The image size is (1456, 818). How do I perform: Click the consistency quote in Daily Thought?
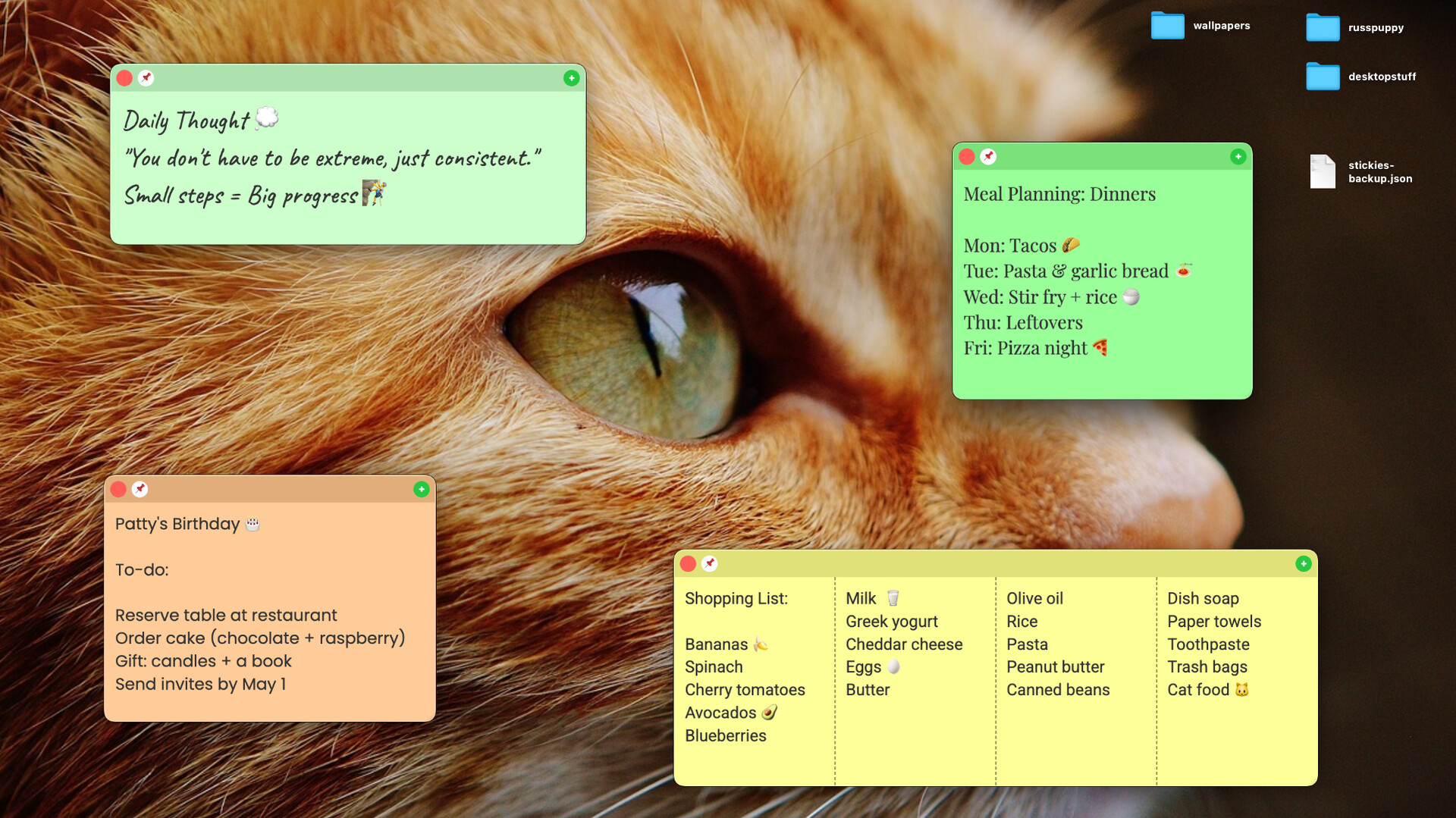pyautogui.click(x=334, y=158)
